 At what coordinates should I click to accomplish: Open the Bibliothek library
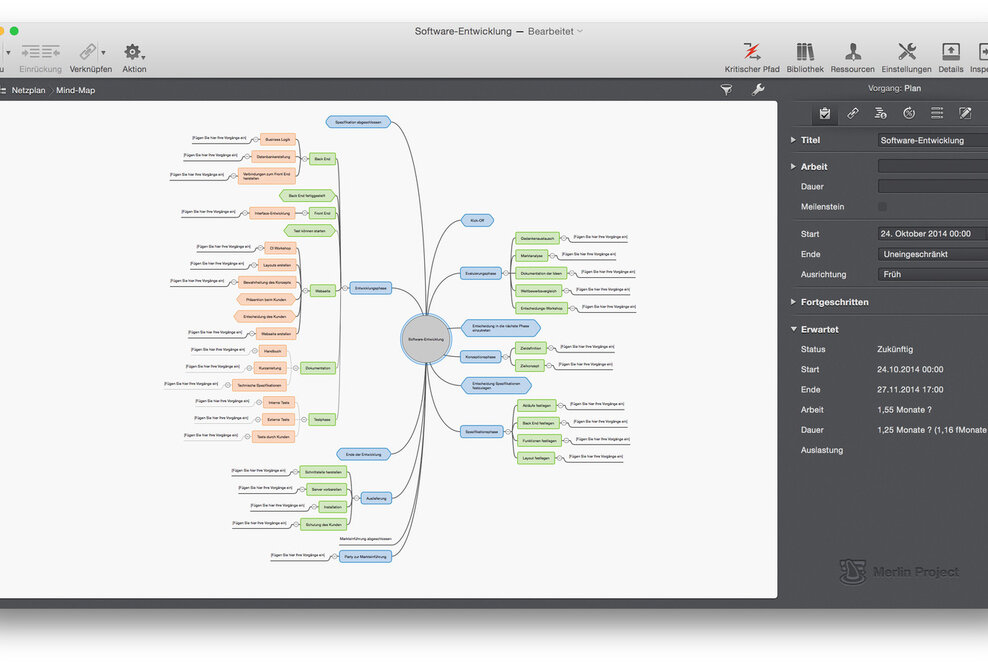tap(805, 52)
